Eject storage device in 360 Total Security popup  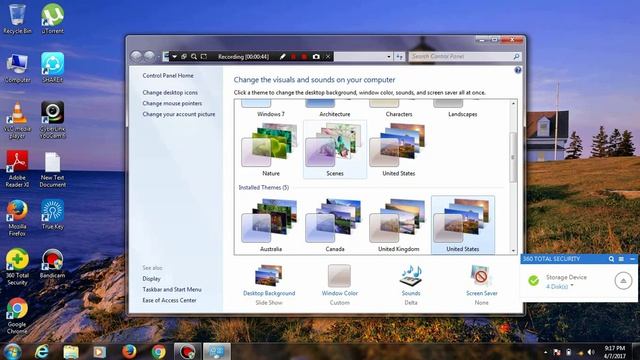tap(623, 280)
